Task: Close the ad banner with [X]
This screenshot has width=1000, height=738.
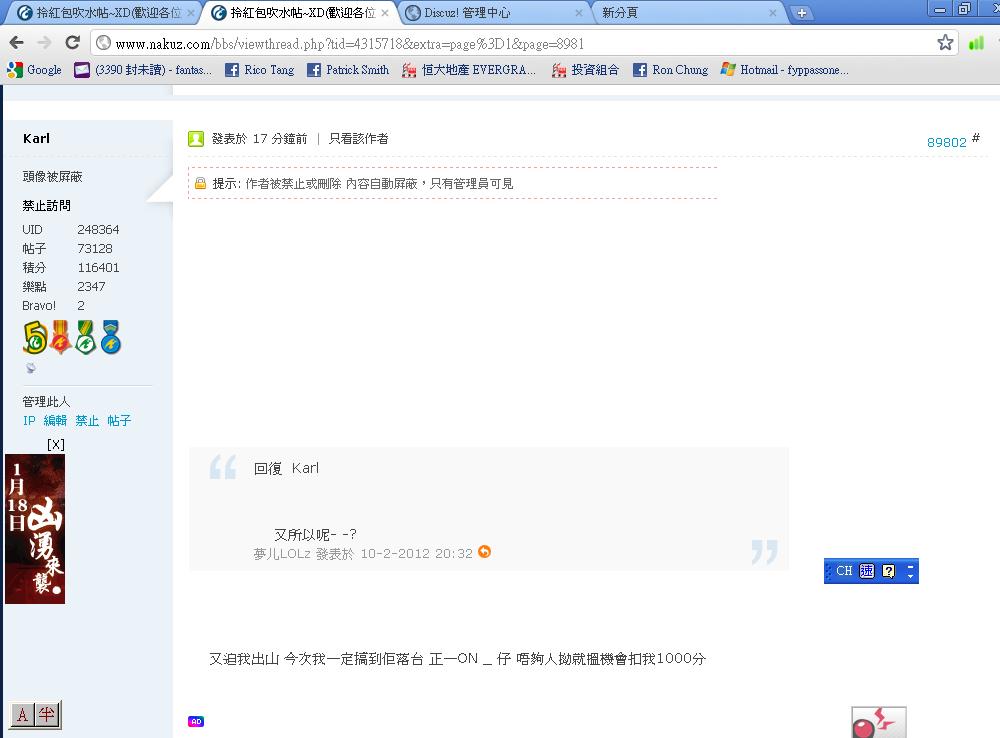Action: point(56,445)
